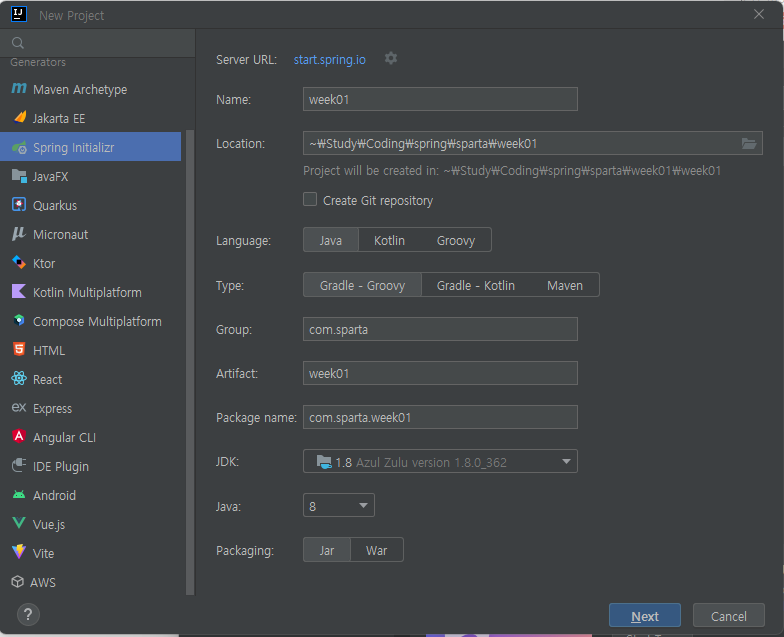The width and height of the screenshot is (784, 637).
Task: Click the Jakarta EE sail icon
Action: point(20,118)
